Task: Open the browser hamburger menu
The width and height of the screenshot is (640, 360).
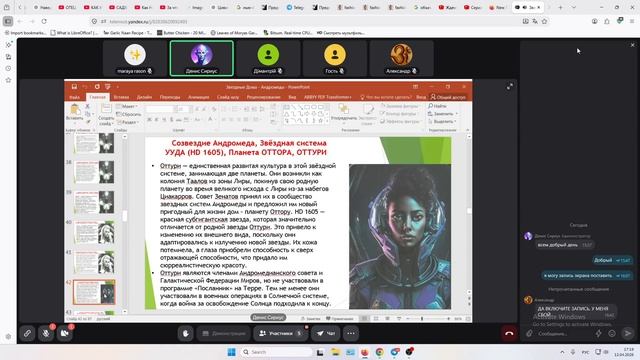Action: tap(632, 21)
